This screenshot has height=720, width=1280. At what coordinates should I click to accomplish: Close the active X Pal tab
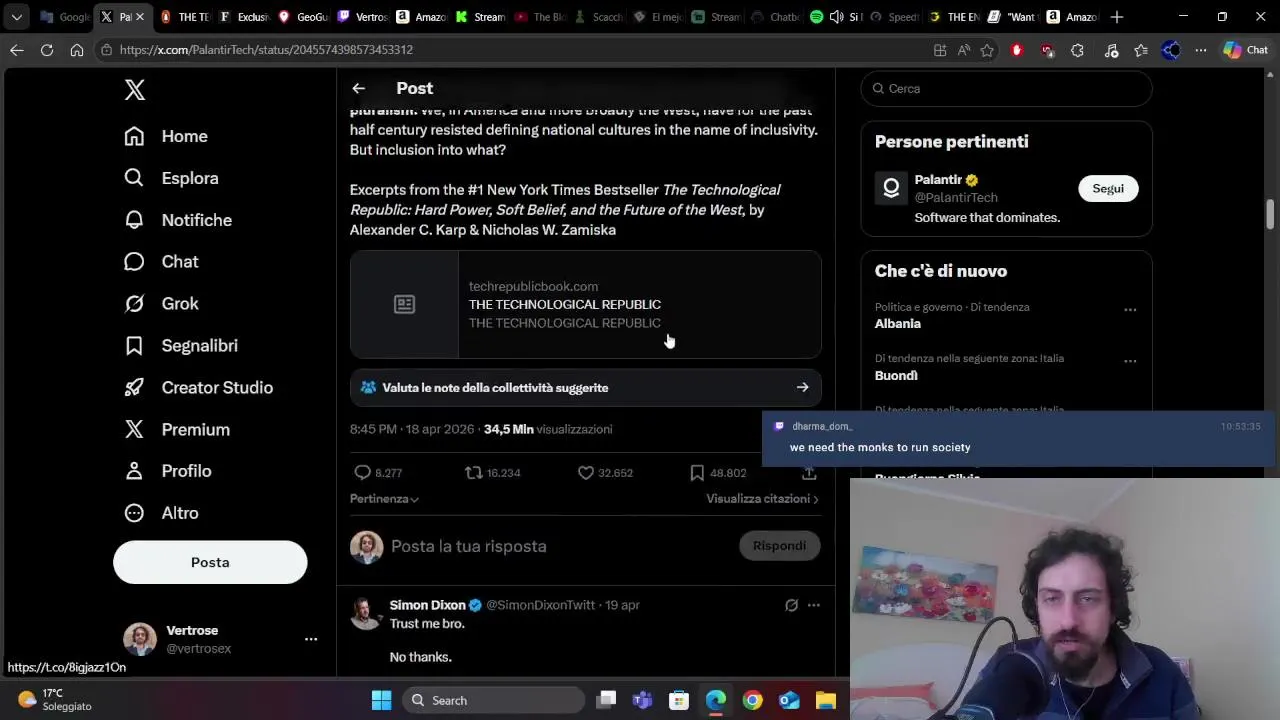point(140,17)
